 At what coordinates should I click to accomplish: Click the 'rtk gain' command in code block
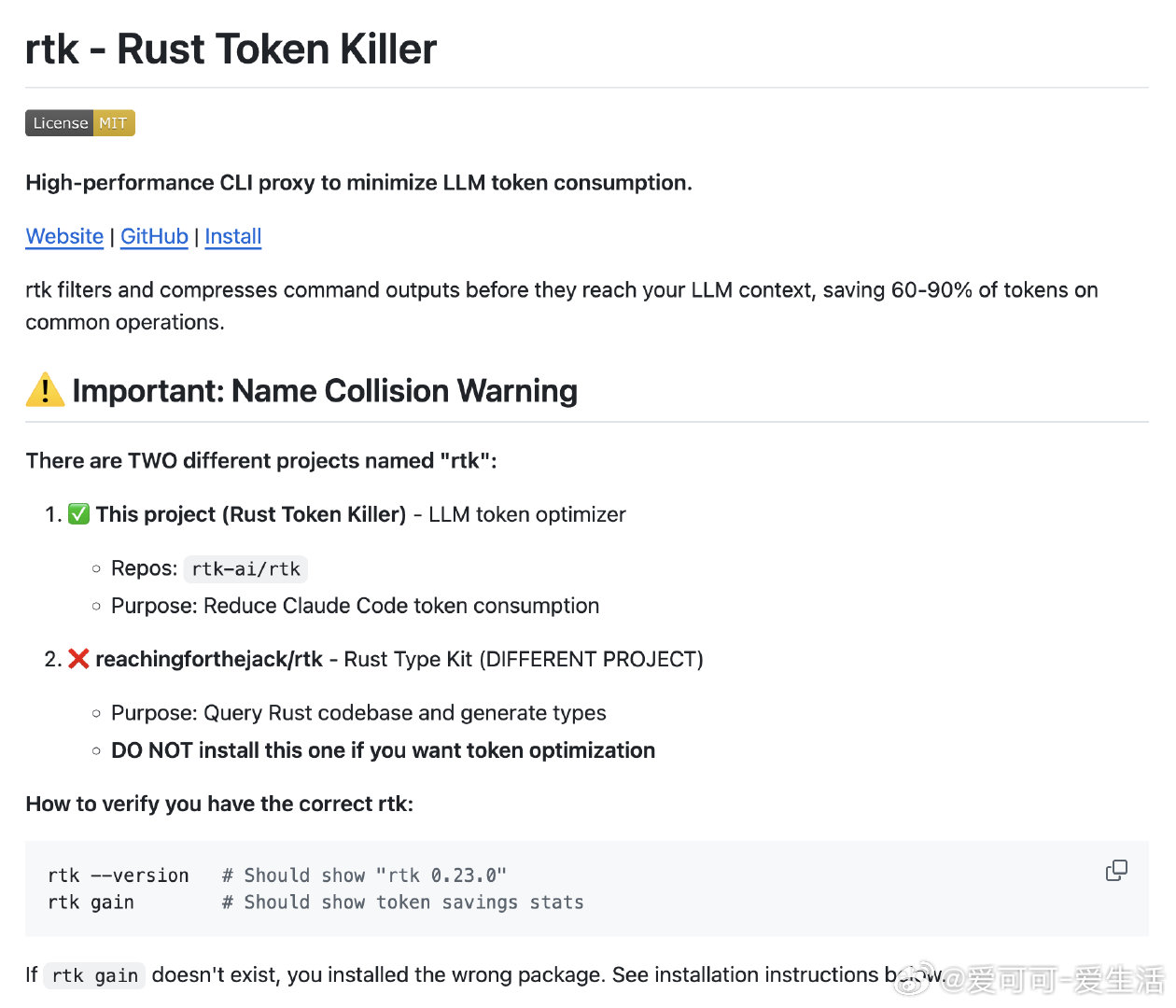[91, 903]
